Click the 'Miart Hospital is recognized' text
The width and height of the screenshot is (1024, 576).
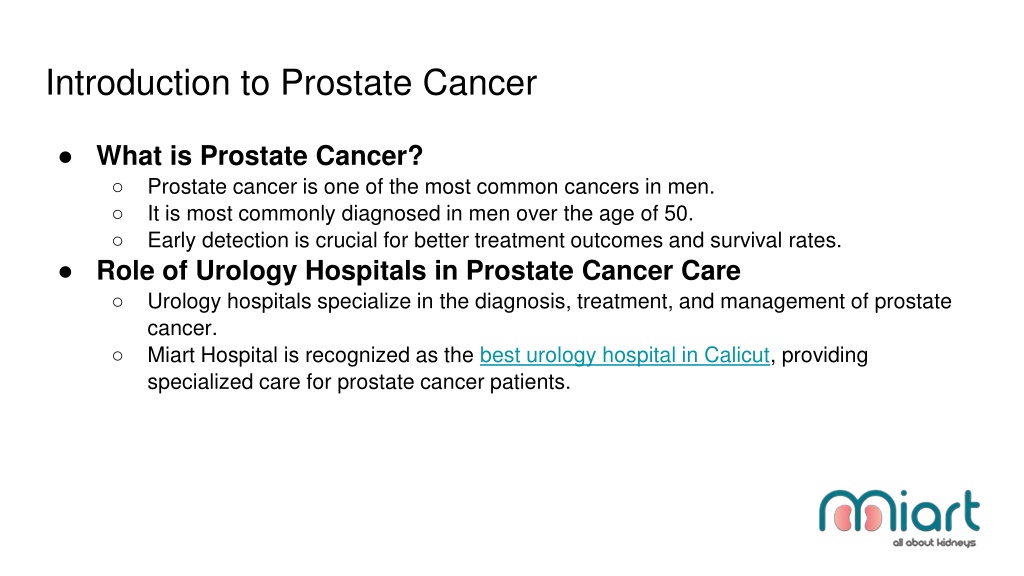click(x=311, y=355)
